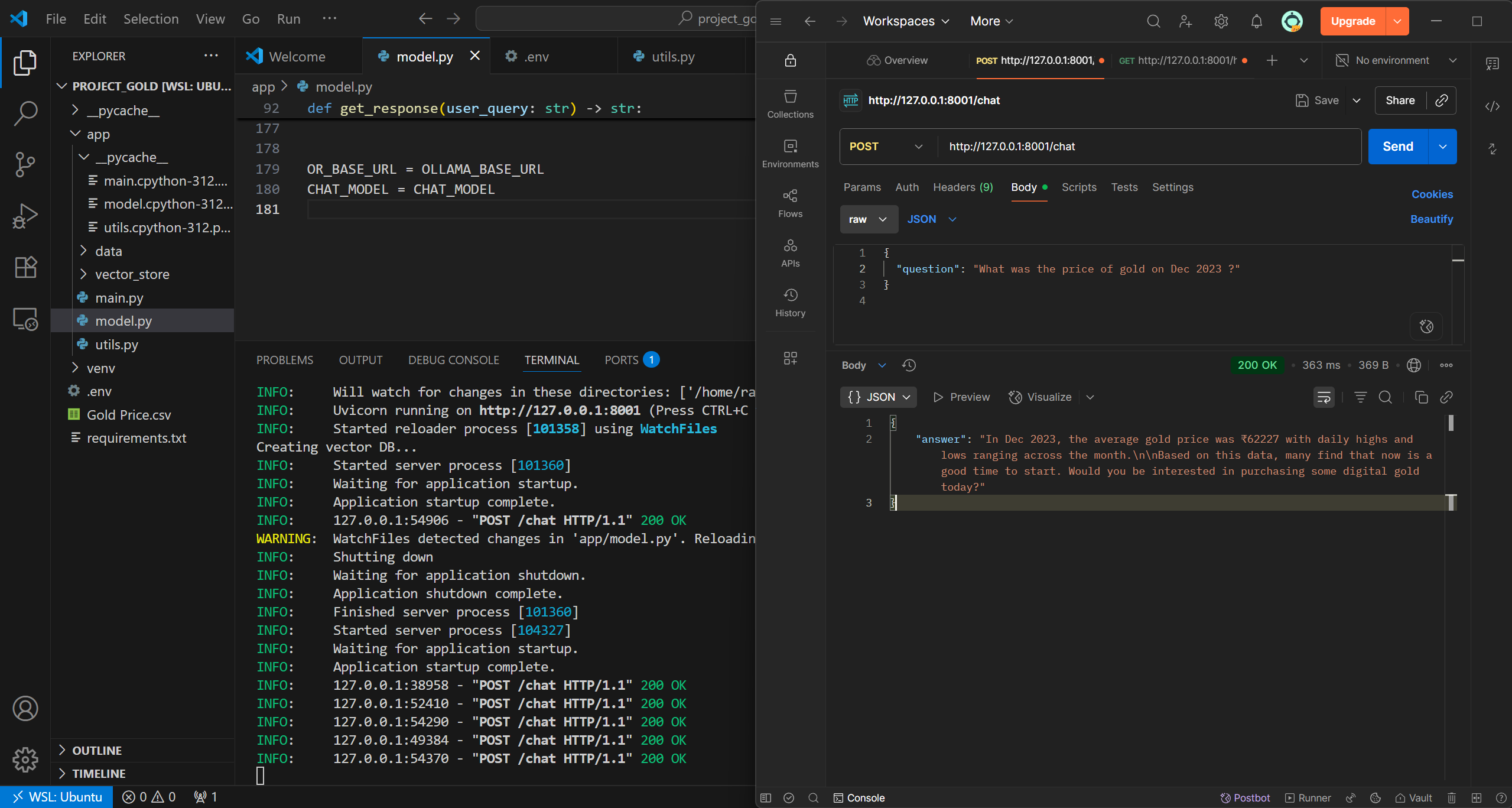This screenshot has width=1512, height=808.
Task: Click the request URL input field
Action: pos(1149,147)
